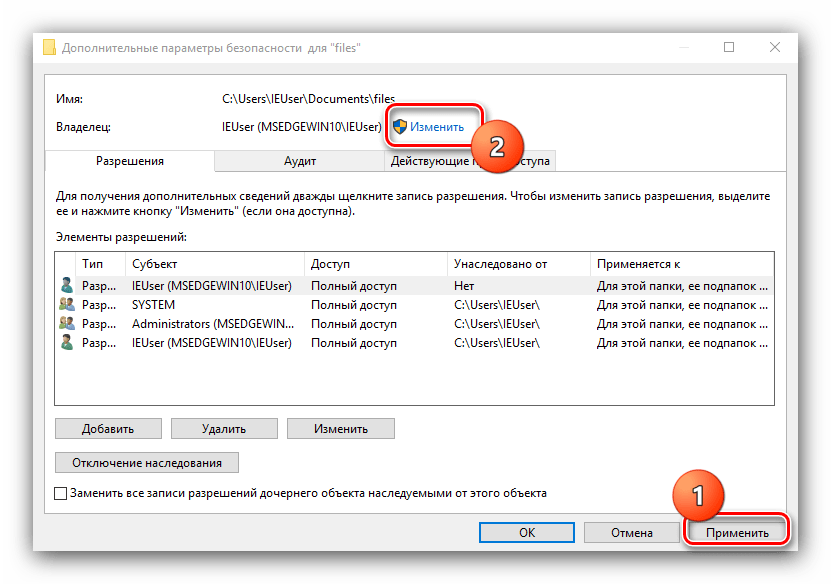Click the shield icon next to owner Изменить
This screenshot has width=831, height=584.
pos(399,127)
